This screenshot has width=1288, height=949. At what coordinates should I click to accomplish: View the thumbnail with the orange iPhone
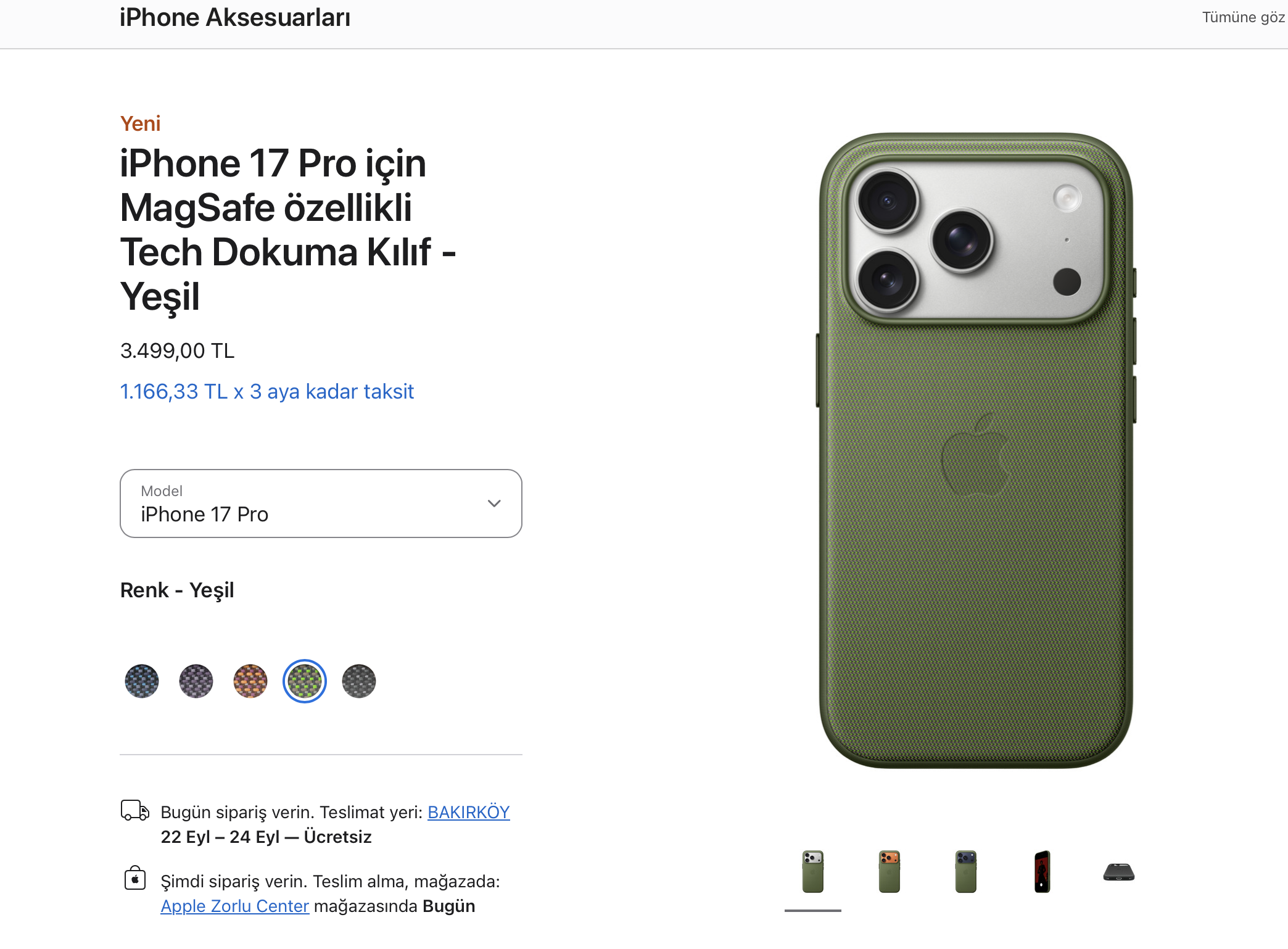click(890, 872)
